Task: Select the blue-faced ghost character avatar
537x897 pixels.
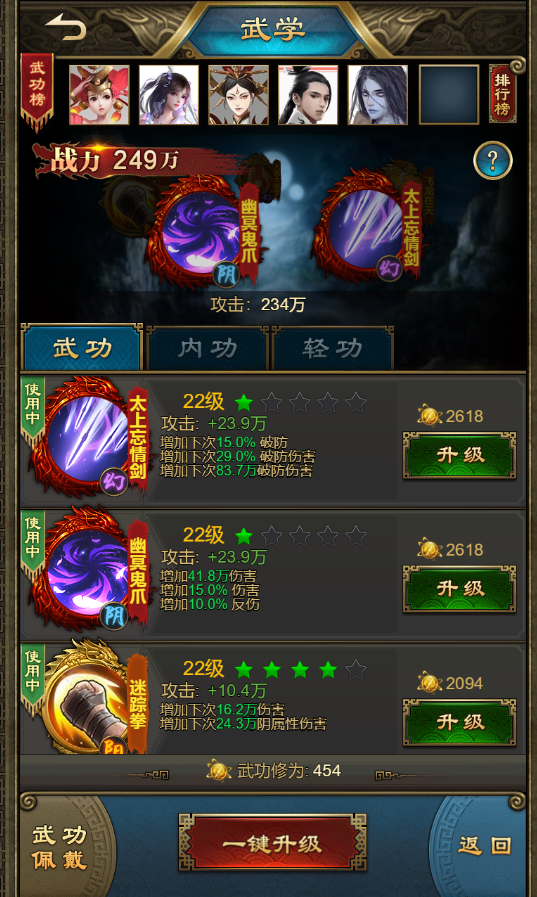Action: pos(377,94)
